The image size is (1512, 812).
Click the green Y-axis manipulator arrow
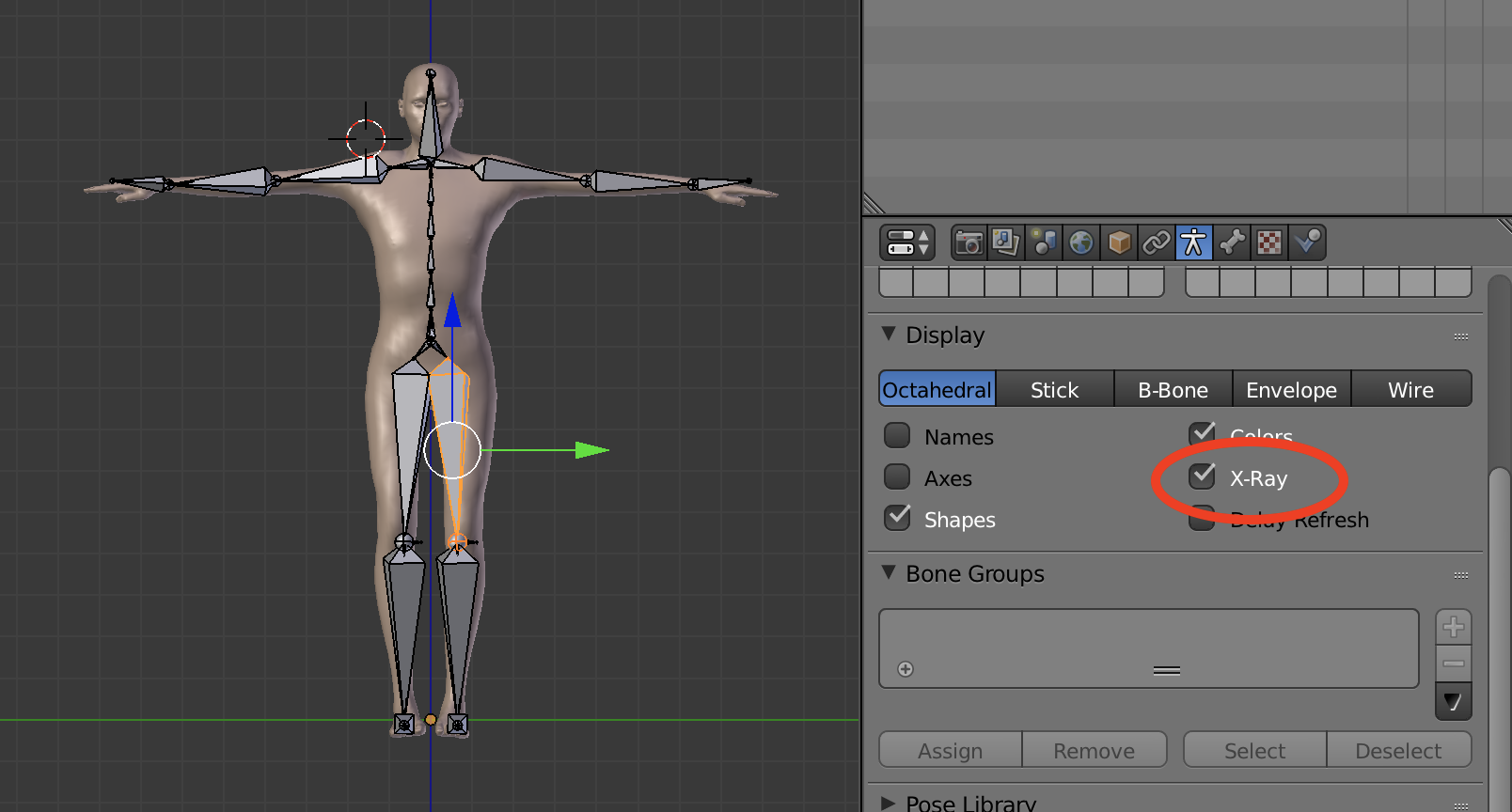tap(591, 450)
